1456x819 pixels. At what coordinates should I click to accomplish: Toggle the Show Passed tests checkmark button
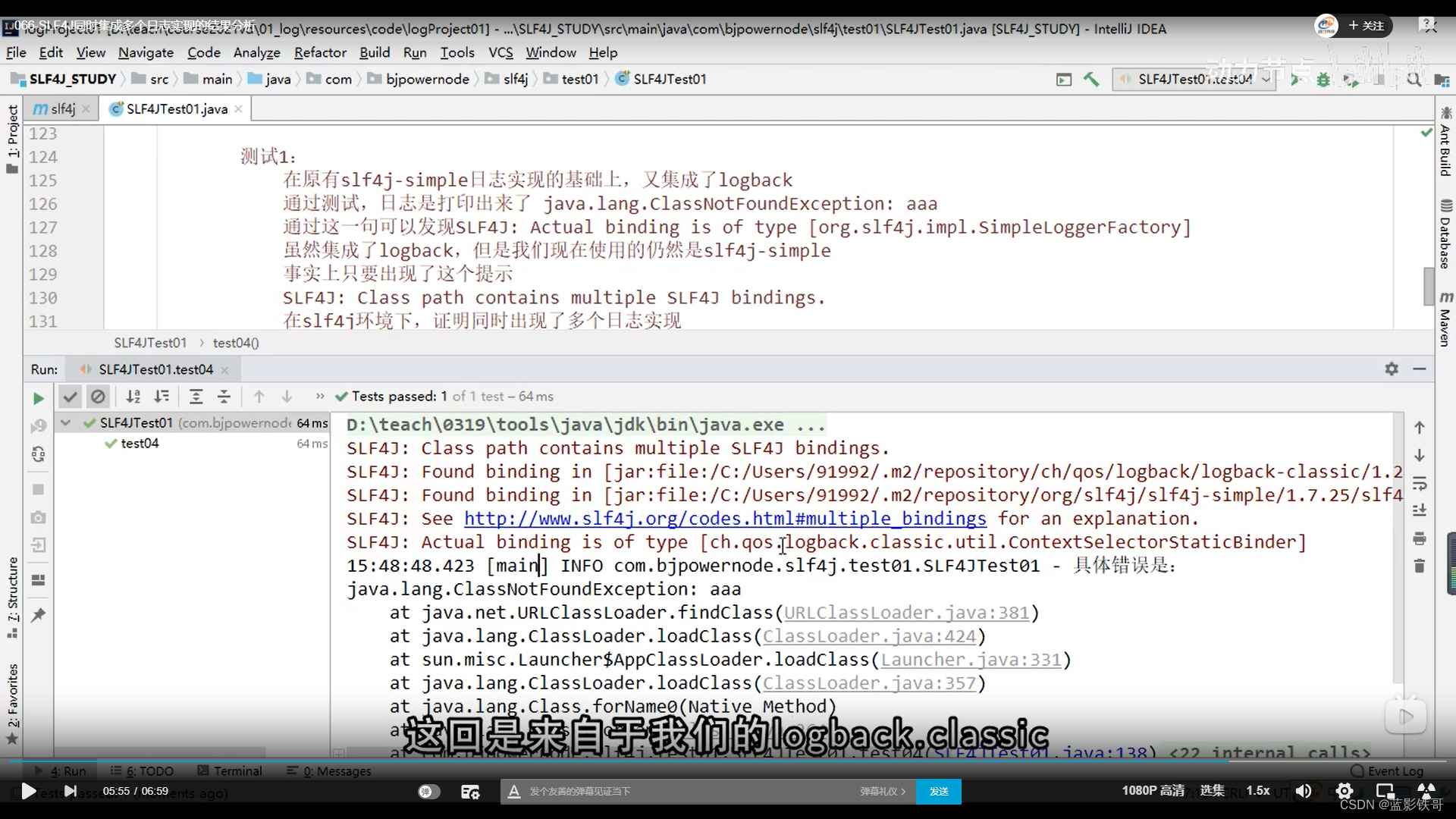point(70,397)
